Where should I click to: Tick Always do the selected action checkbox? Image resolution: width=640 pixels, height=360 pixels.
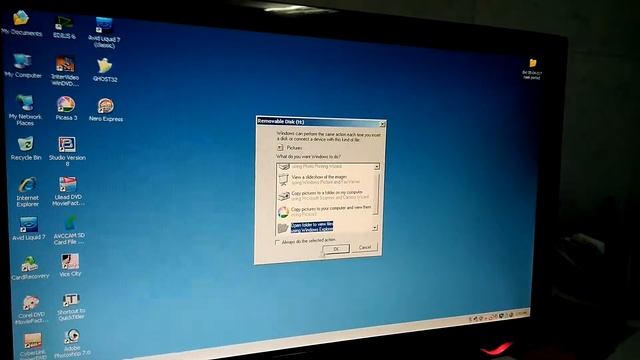click(x=278, y=242)
